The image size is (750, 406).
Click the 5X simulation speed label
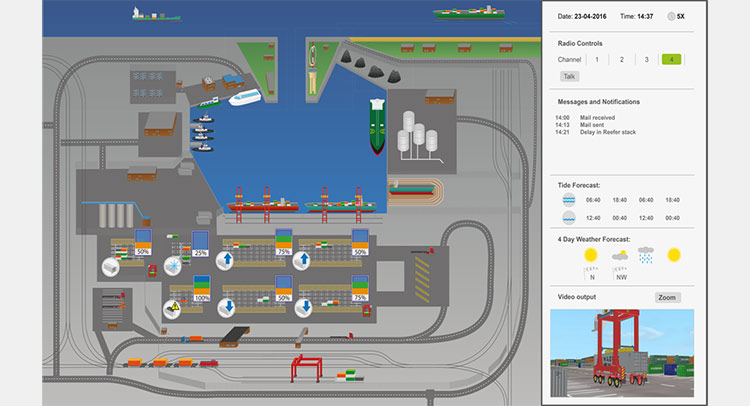tap(681, 16)
